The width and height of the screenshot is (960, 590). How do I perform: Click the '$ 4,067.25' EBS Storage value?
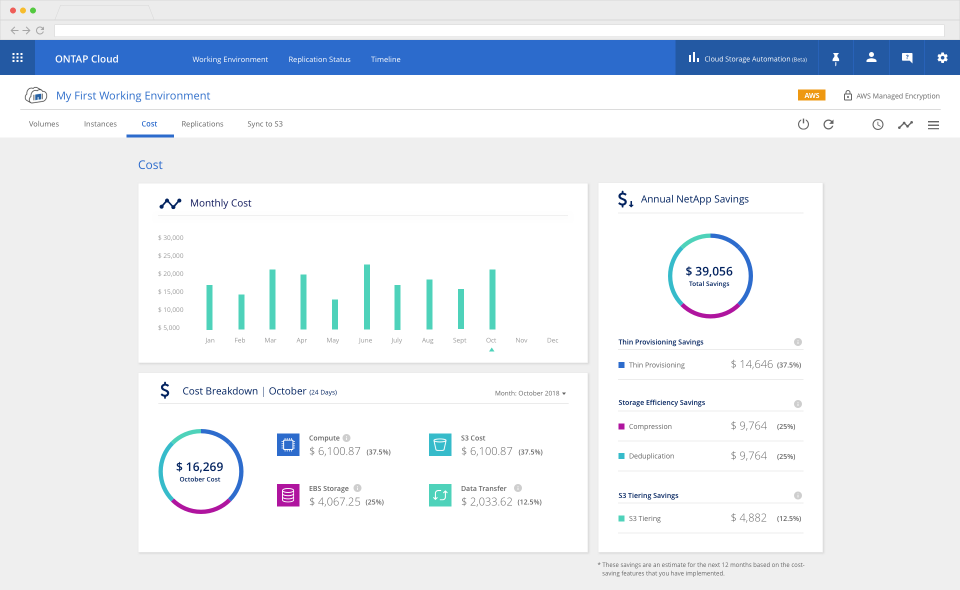335,502
